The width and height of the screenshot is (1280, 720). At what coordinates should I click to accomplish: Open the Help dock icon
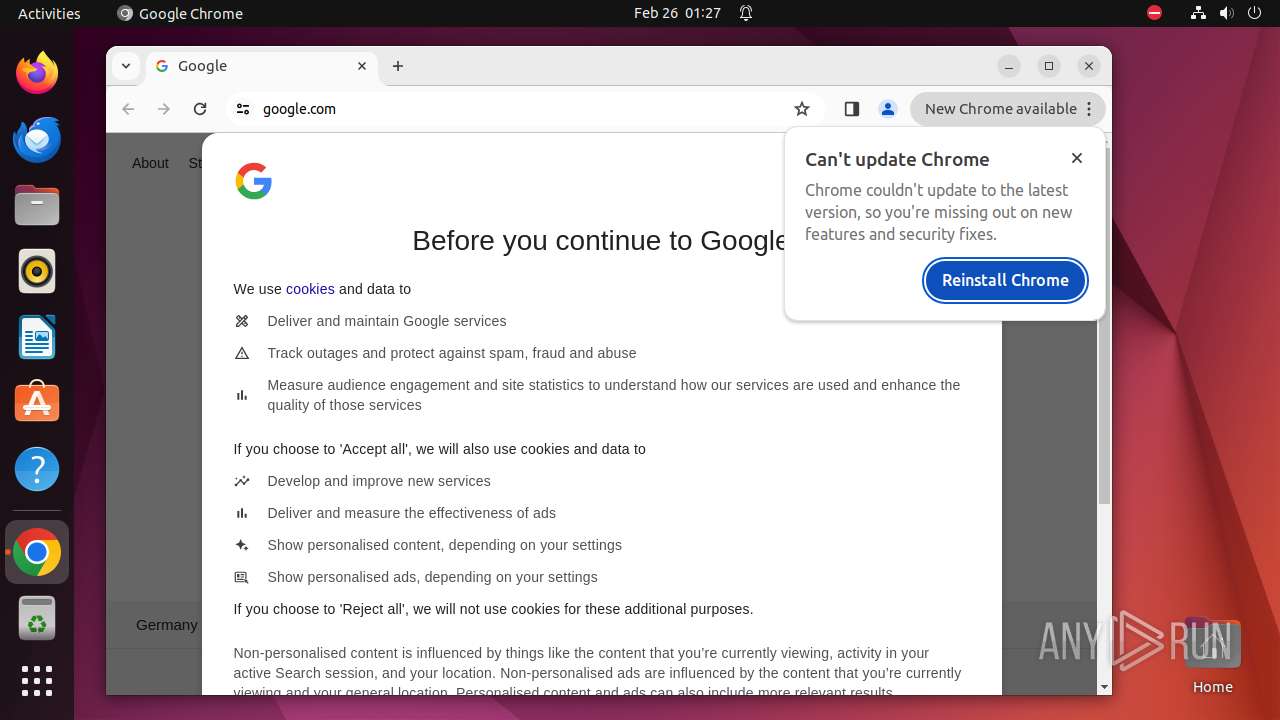point(37,469)
